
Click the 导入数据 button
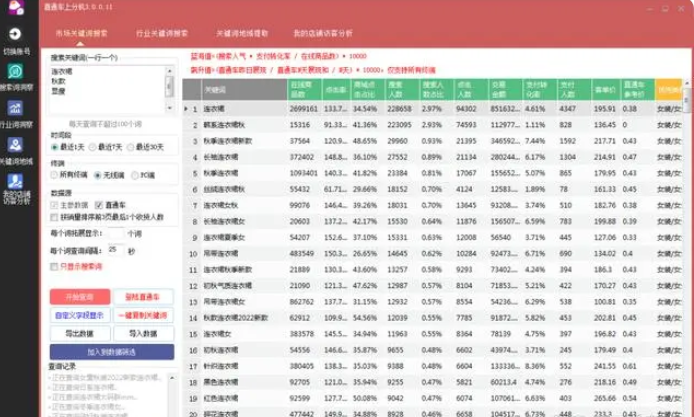[143, 333]
